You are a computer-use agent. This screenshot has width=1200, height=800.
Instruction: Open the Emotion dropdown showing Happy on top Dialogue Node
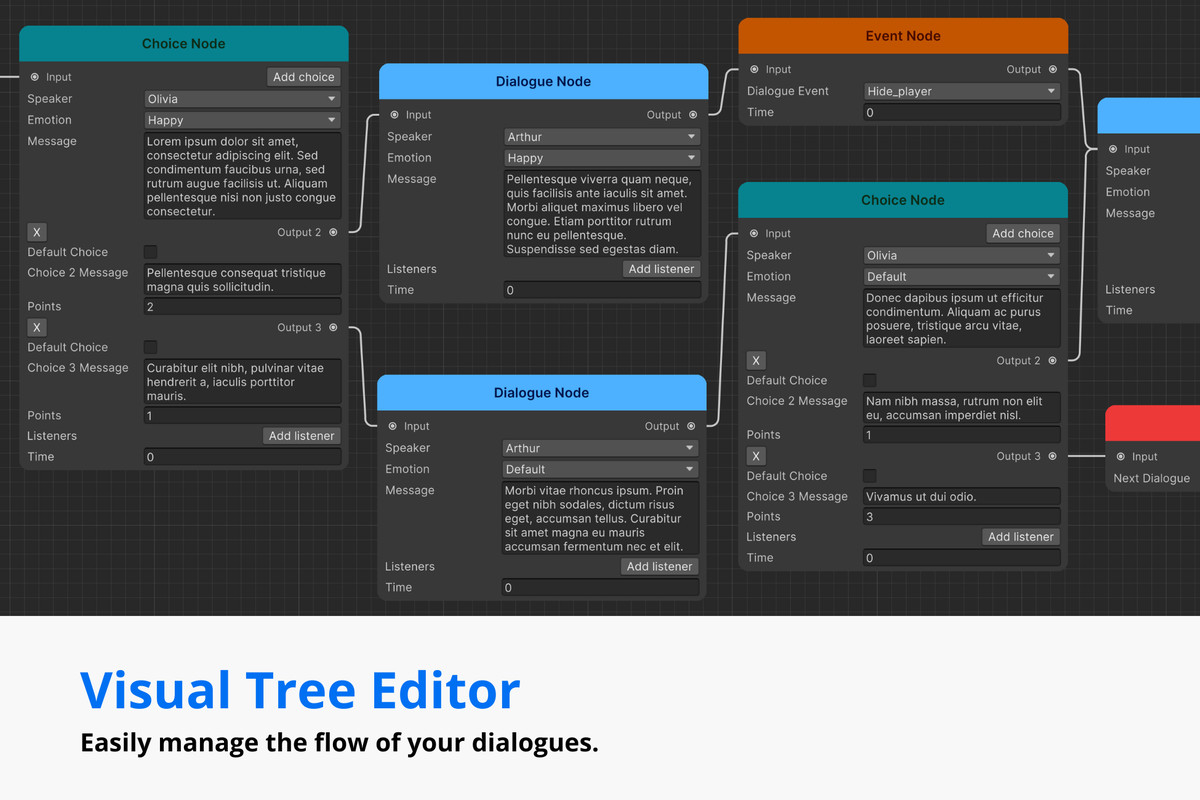tap(601, 157)
